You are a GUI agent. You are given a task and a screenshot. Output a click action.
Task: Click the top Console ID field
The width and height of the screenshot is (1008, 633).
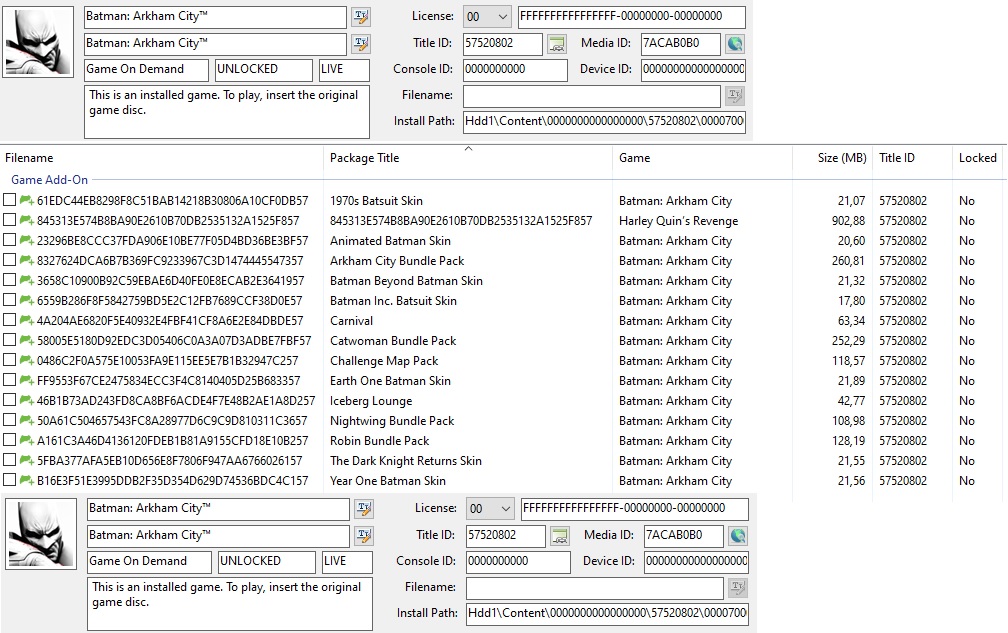click(515, 69)
